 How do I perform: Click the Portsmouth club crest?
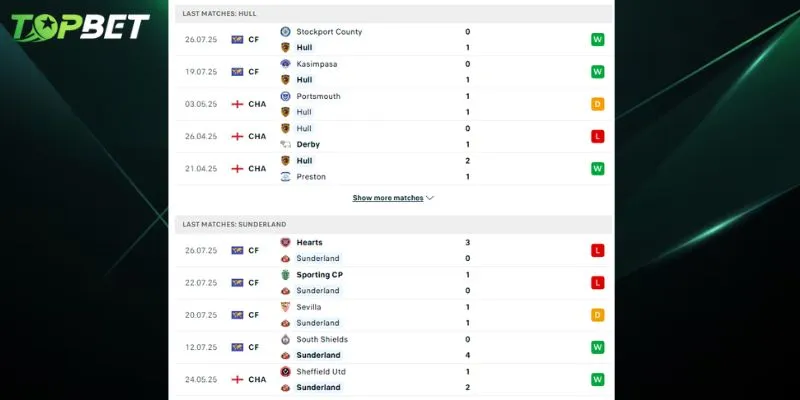[x=285, y=96]
